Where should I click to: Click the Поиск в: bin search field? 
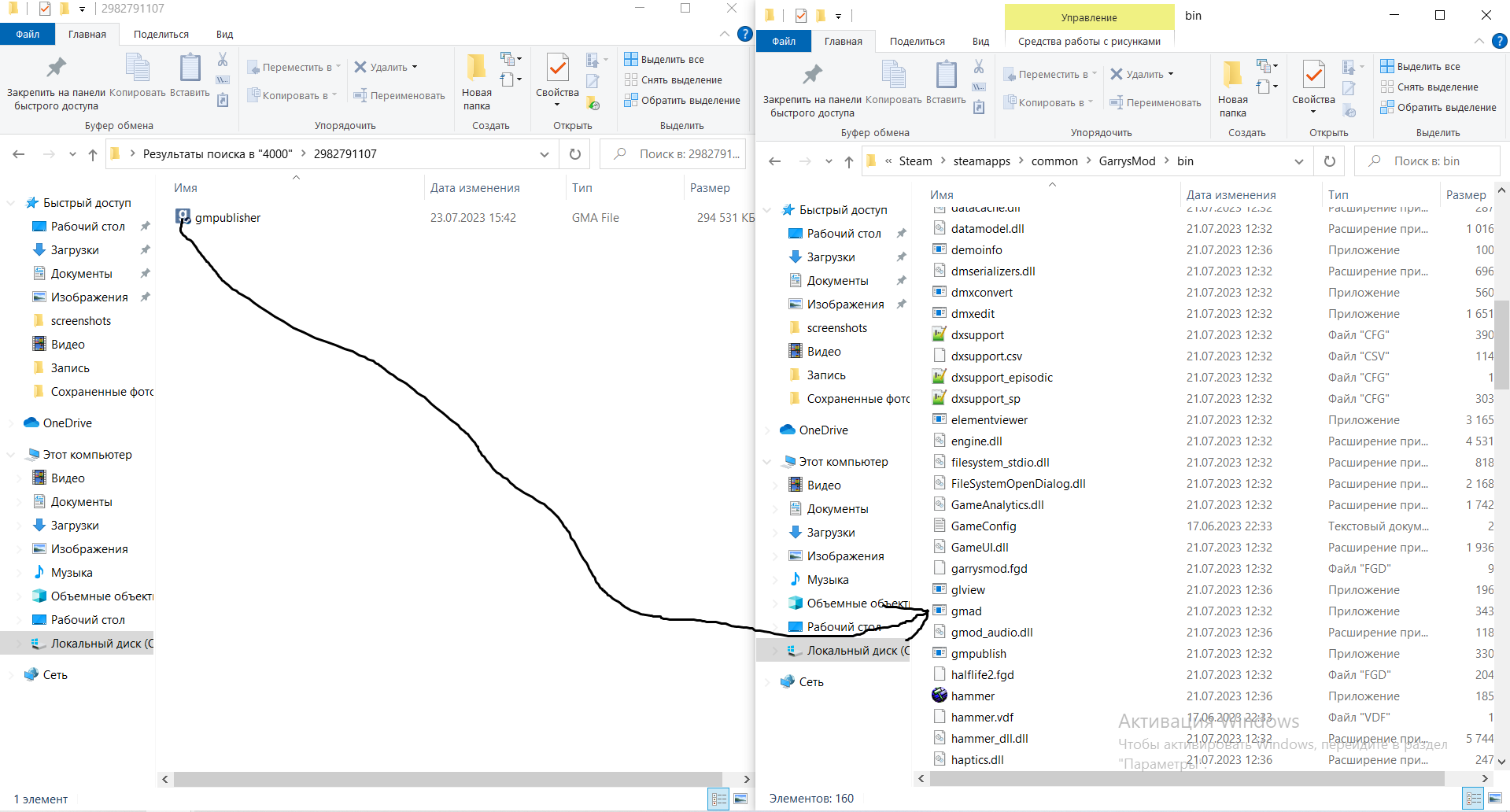(1427, 161)
